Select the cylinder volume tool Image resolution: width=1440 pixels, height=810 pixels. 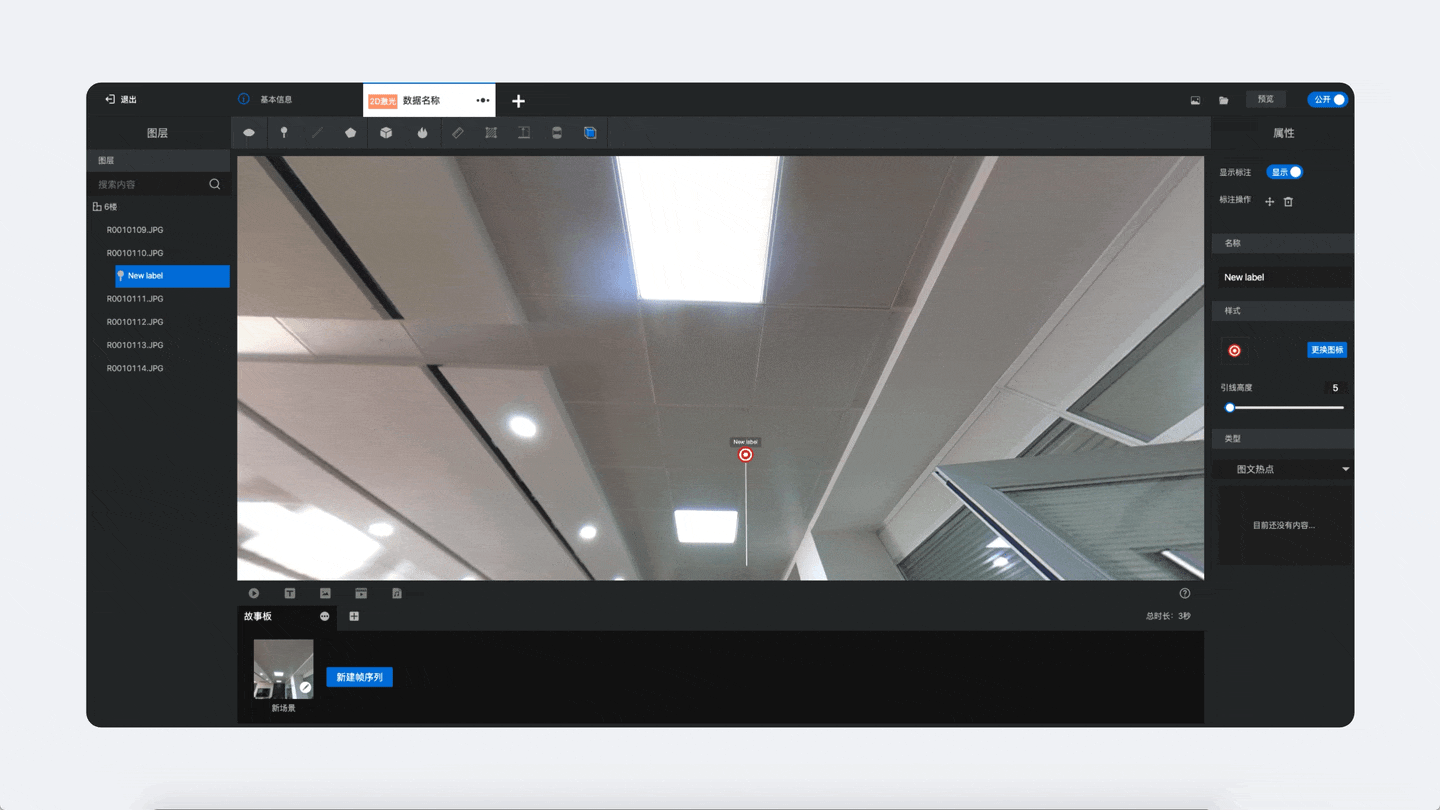click(x=557, y=133)
